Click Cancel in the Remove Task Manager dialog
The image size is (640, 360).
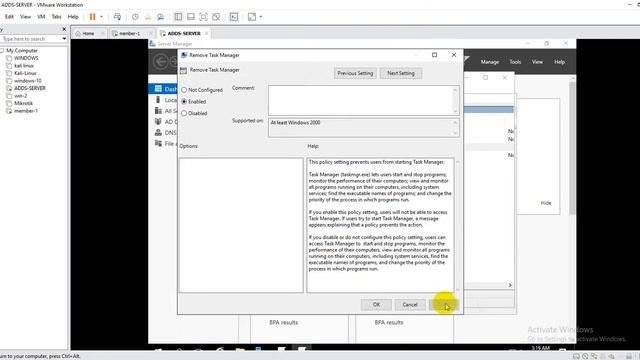coord(410,304)
